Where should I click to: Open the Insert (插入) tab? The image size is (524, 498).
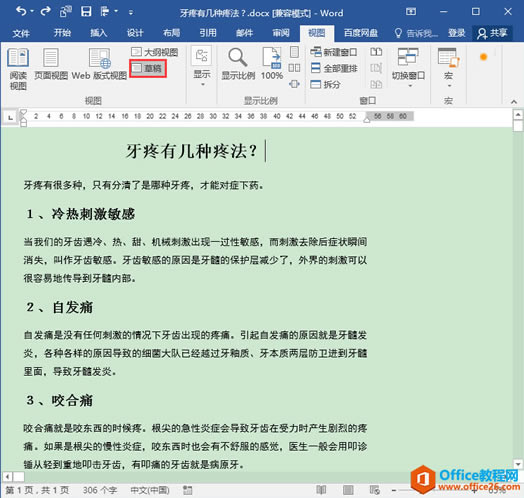pos(99,33)
